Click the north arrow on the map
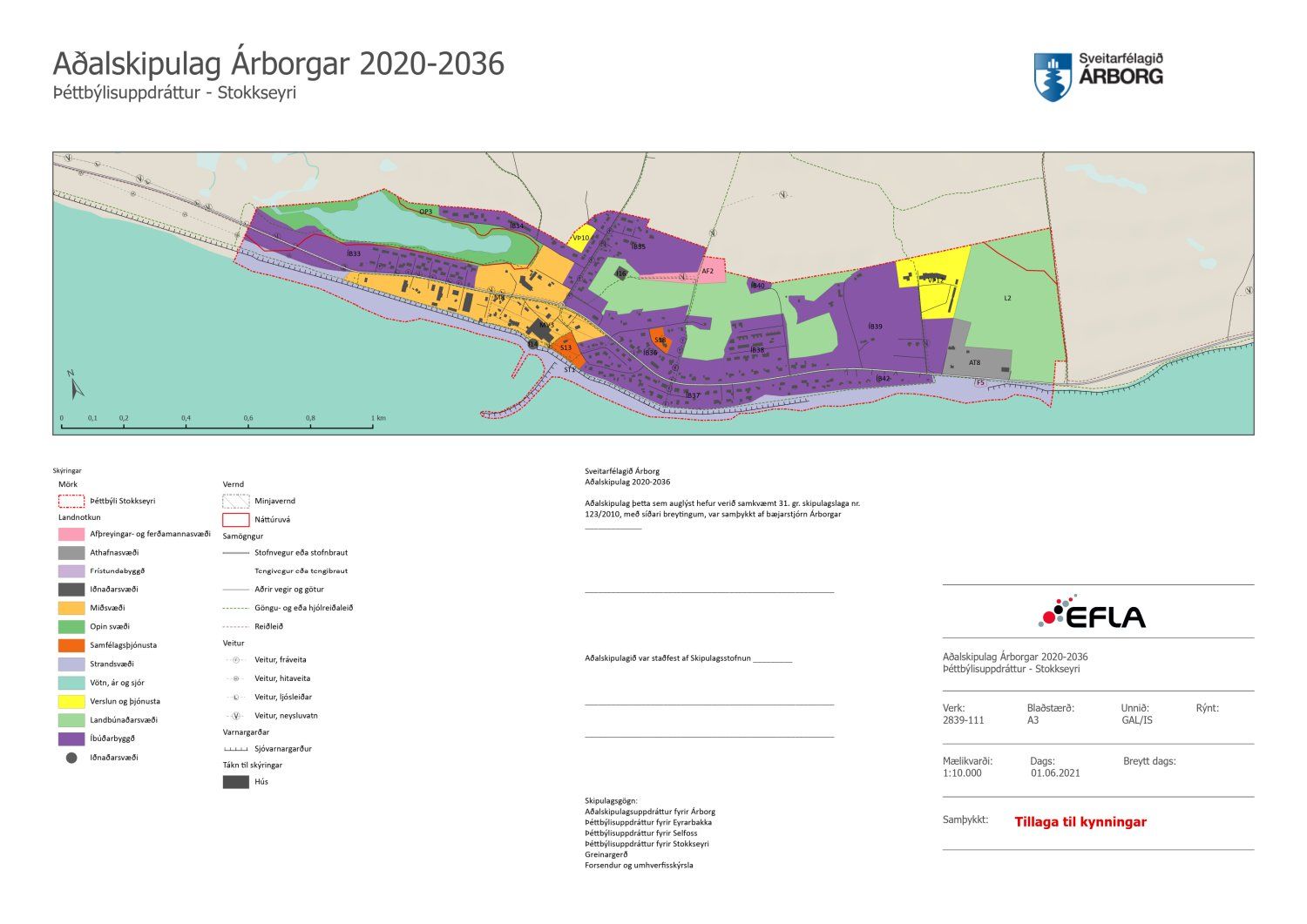1307x924 pixels. pyautogui.click(x=76, y=384)
